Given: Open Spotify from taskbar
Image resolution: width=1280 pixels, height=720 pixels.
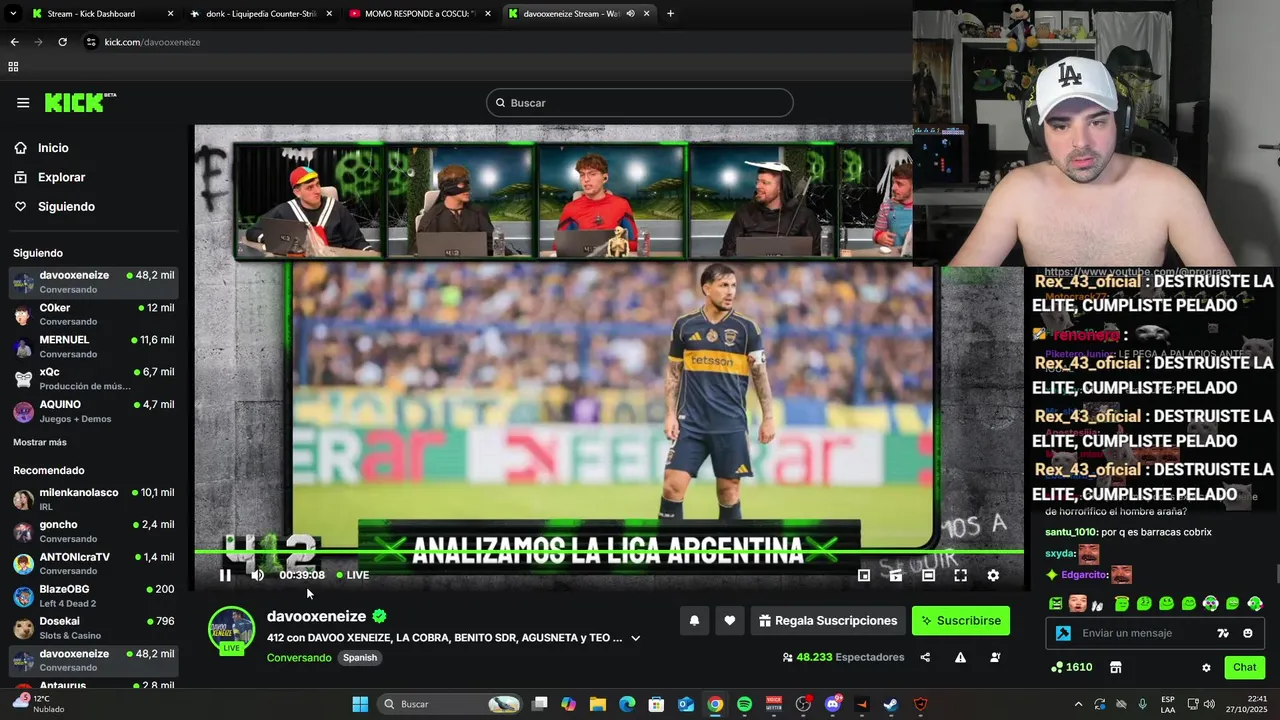Looking at the screenshot, I should pyautogui.click(x=744, y=704).
